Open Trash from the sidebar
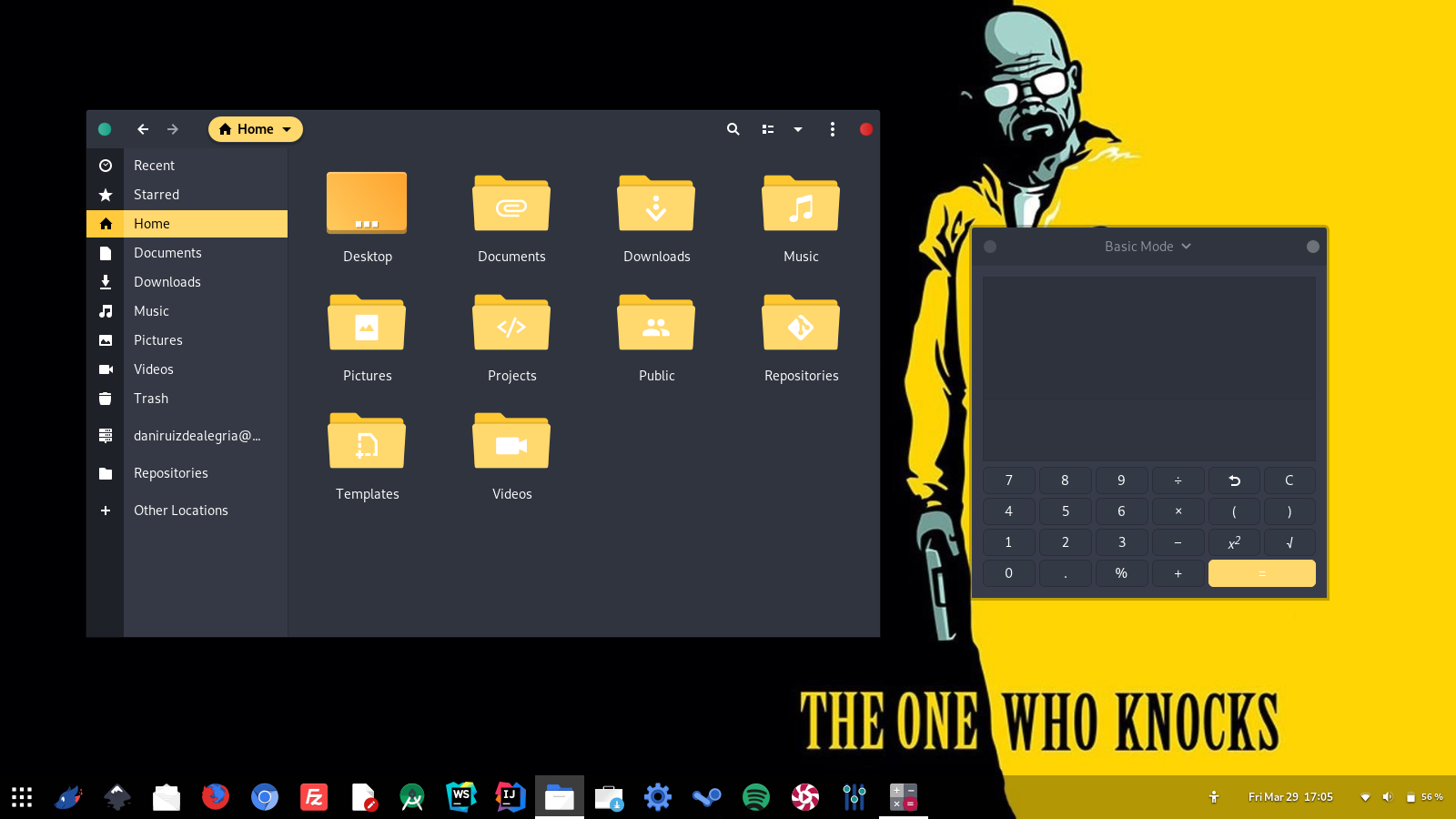This screenshot has height=819, width=1456. [187, 399]
